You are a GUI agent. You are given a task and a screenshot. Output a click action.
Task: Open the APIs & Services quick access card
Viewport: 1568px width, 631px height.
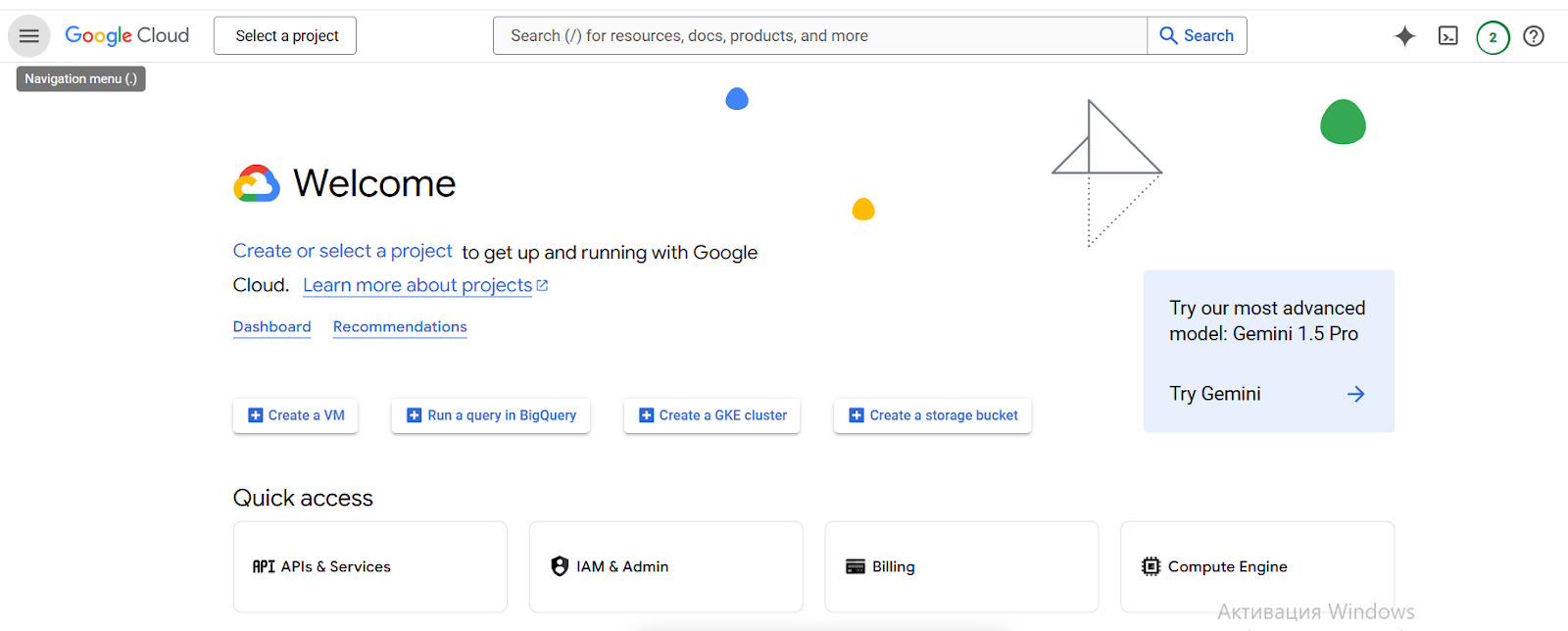(370, 566)
